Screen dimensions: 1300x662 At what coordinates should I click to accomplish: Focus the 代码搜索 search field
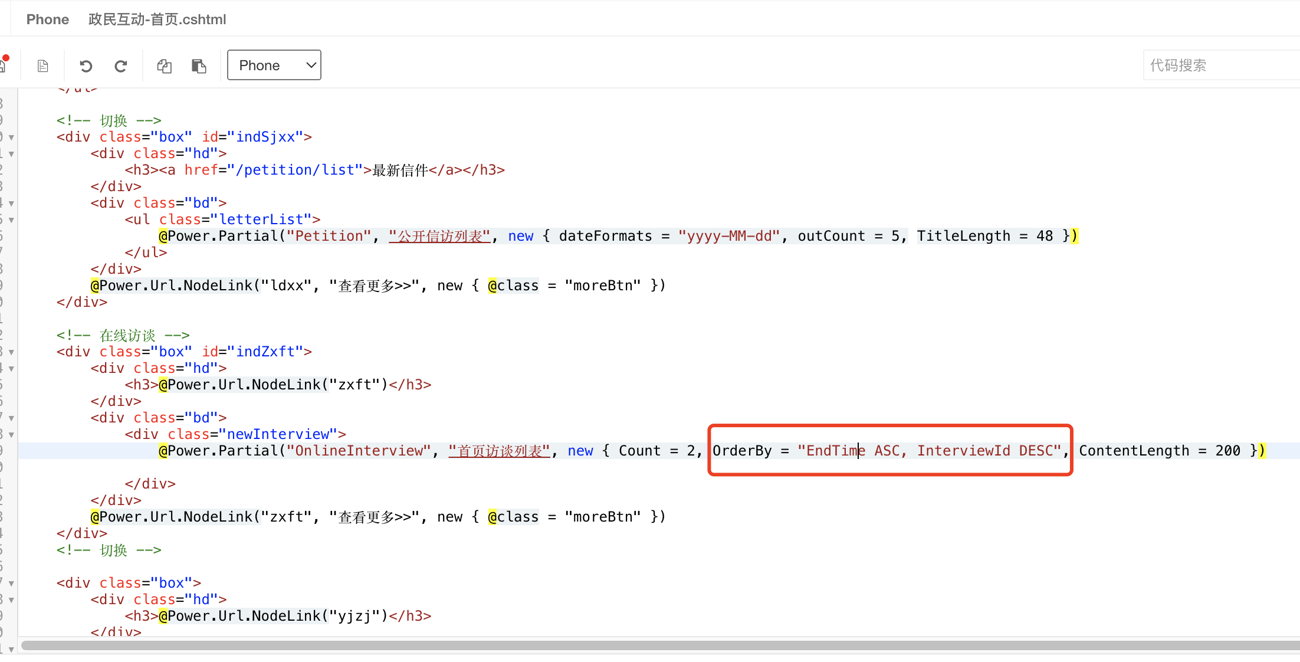click(1220, 65)
